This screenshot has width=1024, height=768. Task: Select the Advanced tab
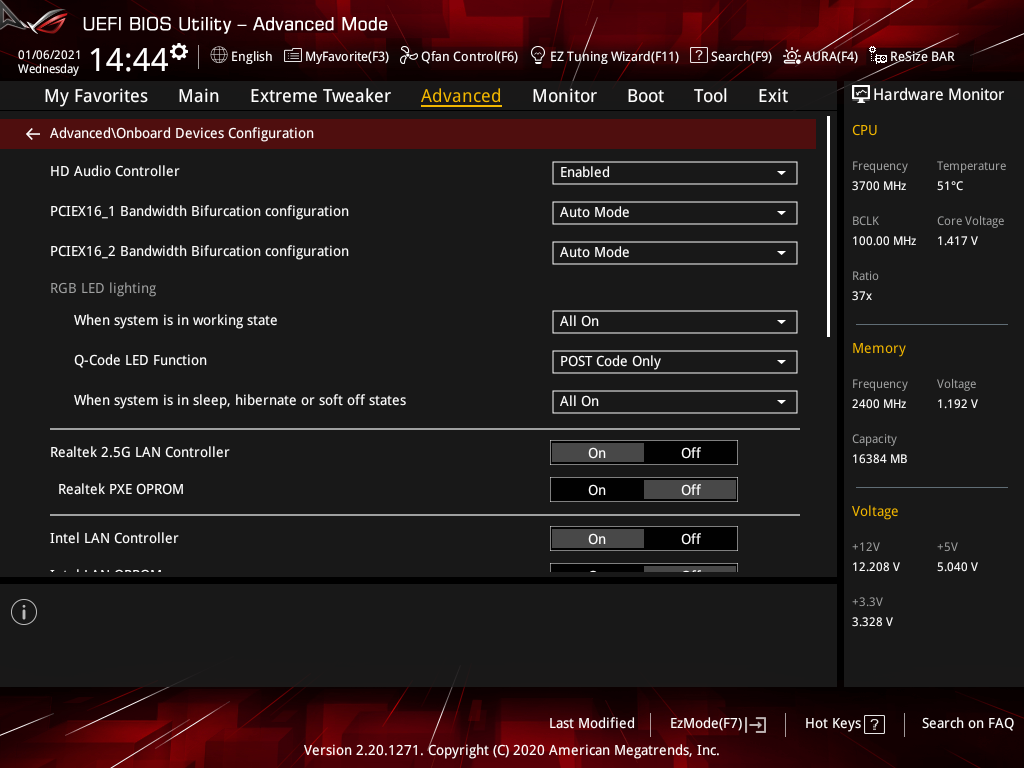461,96
